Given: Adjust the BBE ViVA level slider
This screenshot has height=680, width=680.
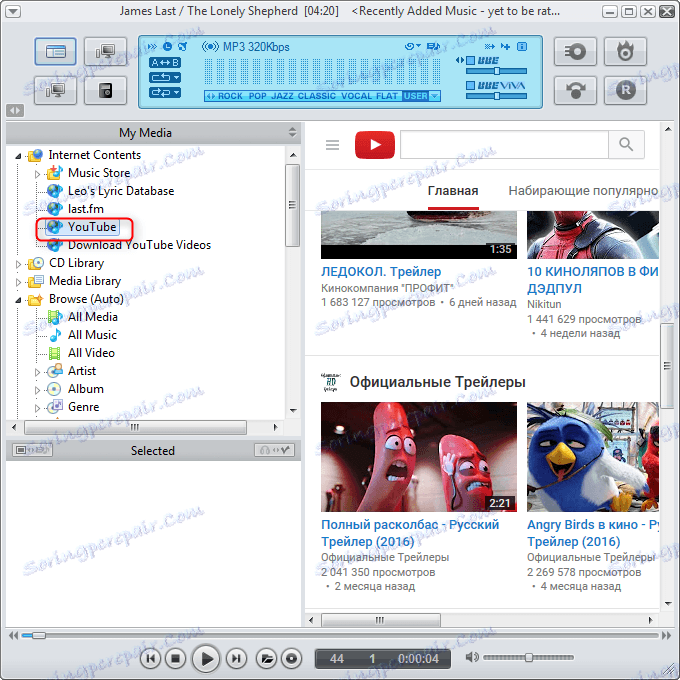Looking at the screenshot, I should pos(497,96).
